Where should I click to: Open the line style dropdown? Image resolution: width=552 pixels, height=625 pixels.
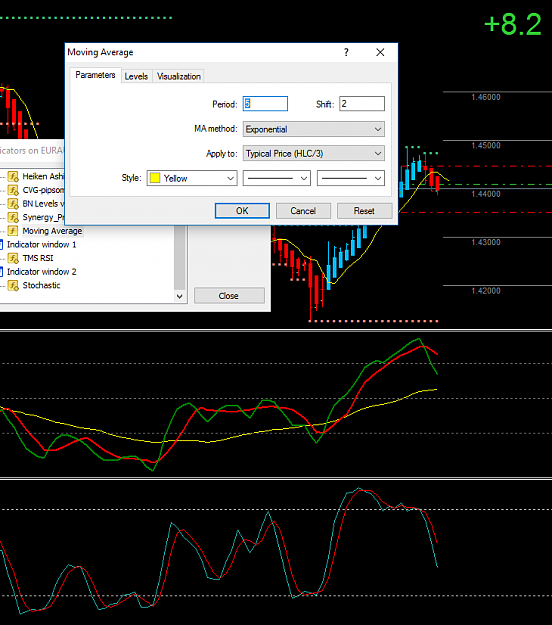pyautogui.click(x=277, y=178)
